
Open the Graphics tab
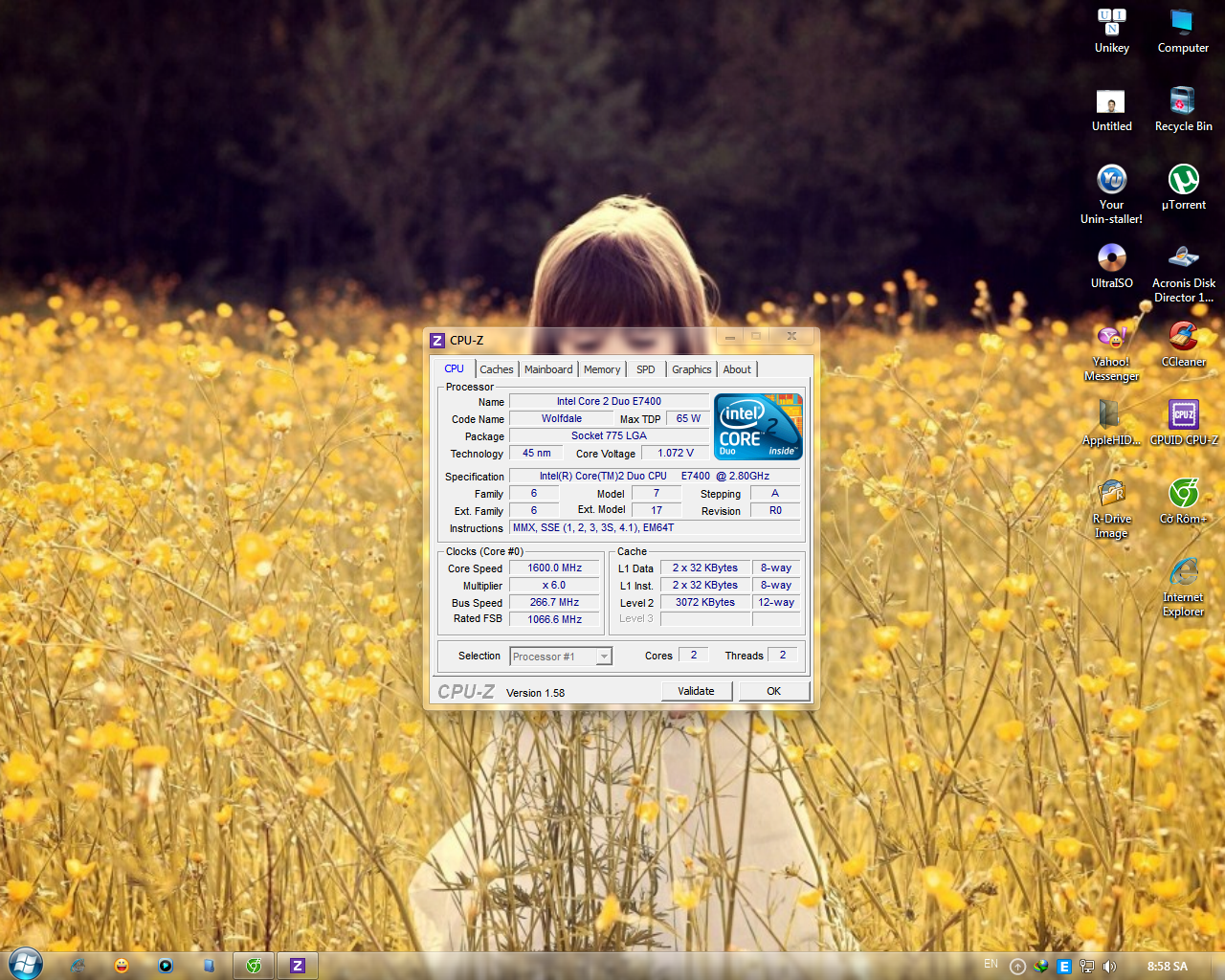pos(692,369)
